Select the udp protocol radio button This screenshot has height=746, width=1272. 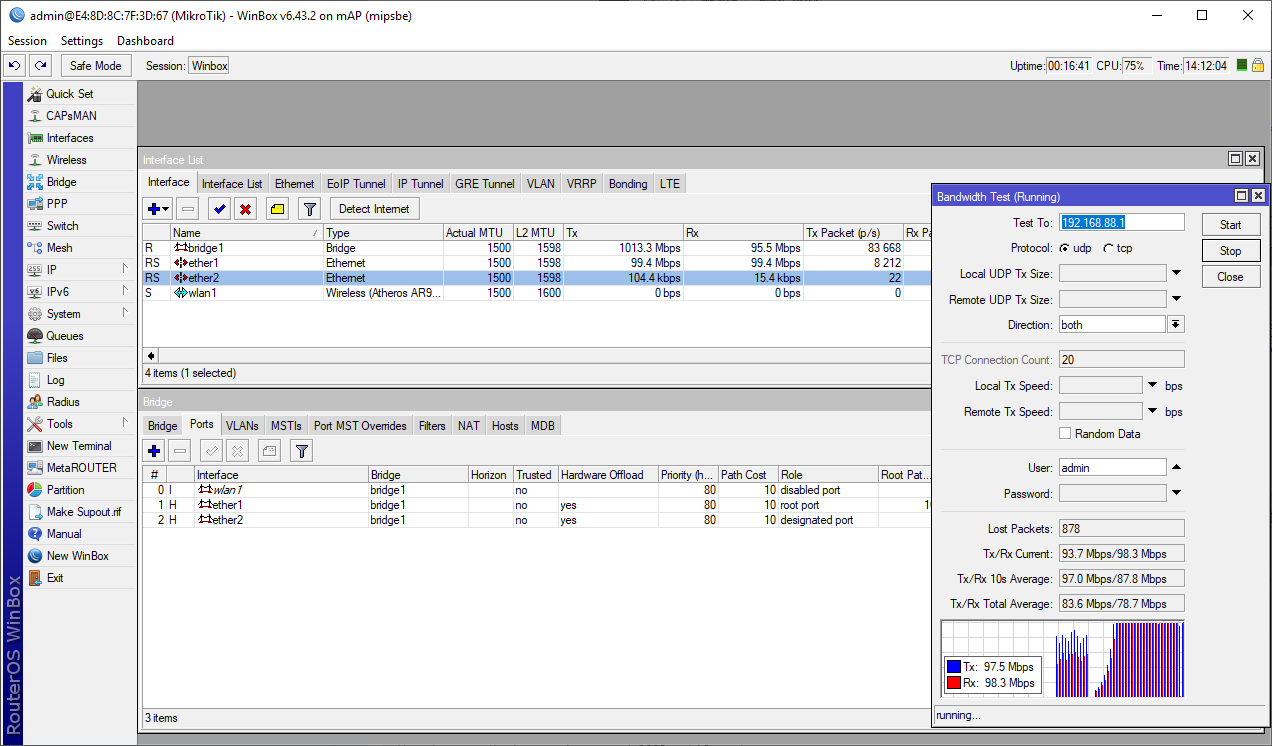pos(1065,248)
